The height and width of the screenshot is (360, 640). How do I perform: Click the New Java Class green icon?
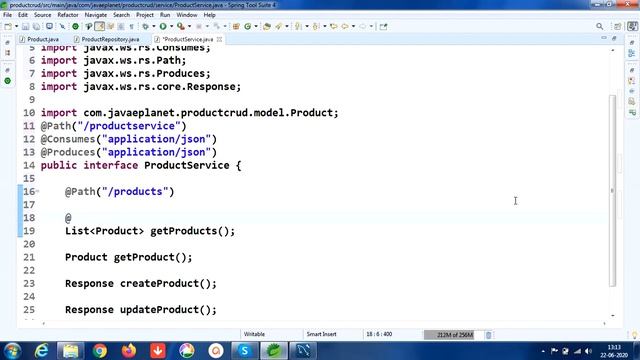(x=248, y=27)
